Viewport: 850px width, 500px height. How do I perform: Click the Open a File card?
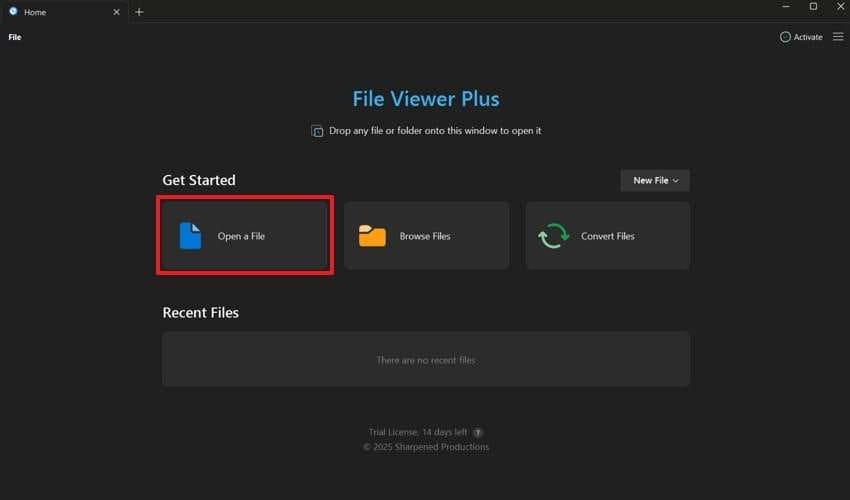point(244,235)
